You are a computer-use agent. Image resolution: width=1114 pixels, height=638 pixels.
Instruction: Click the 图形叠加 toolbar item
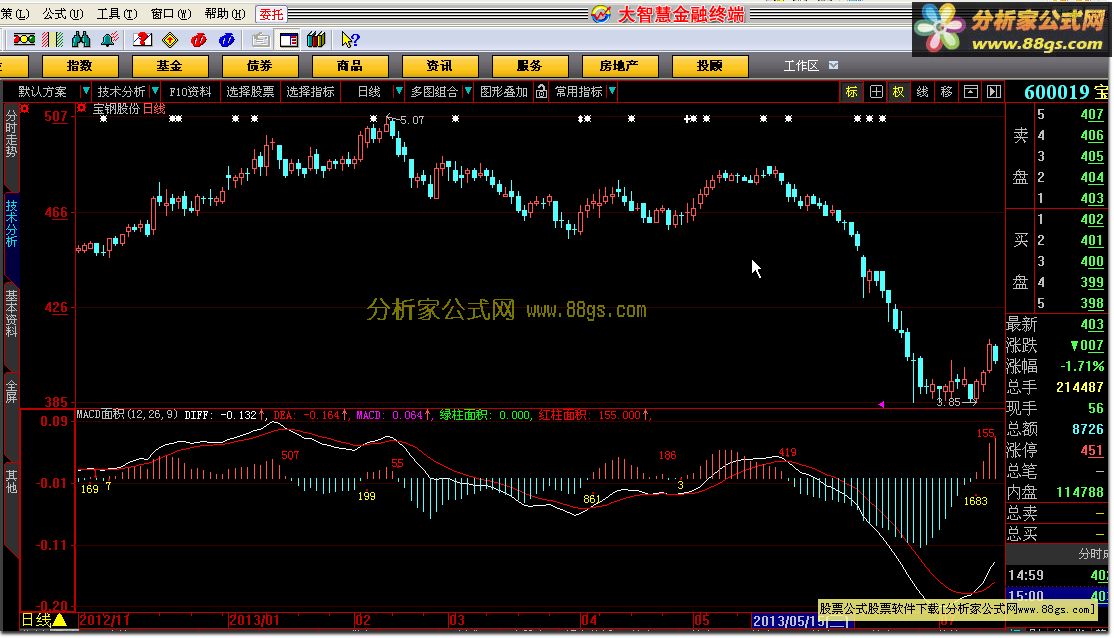coord(504,92)
